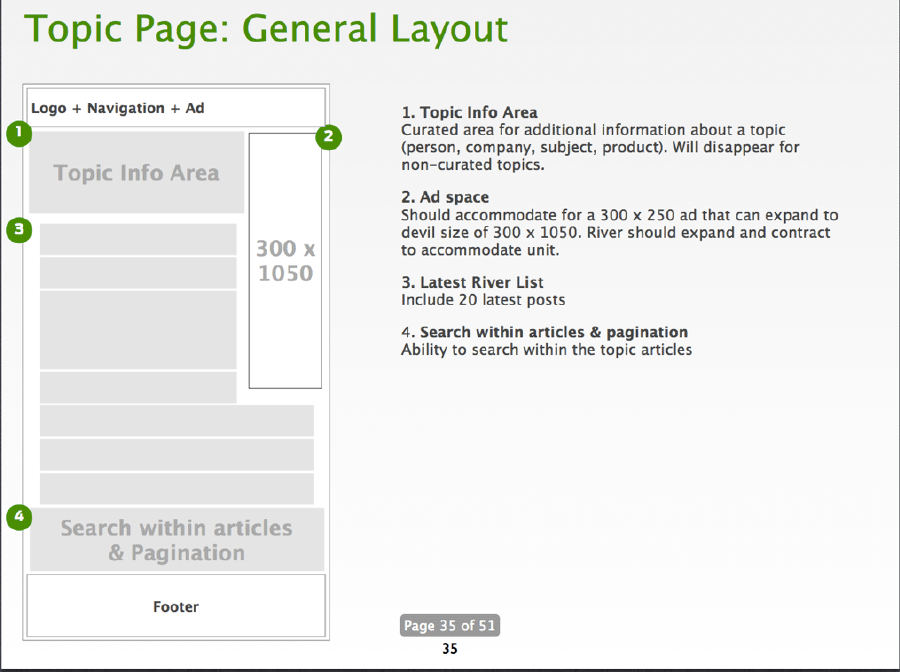
Task: Click the Topic Page: General Layout title
Action: click(x=265, y=30)
